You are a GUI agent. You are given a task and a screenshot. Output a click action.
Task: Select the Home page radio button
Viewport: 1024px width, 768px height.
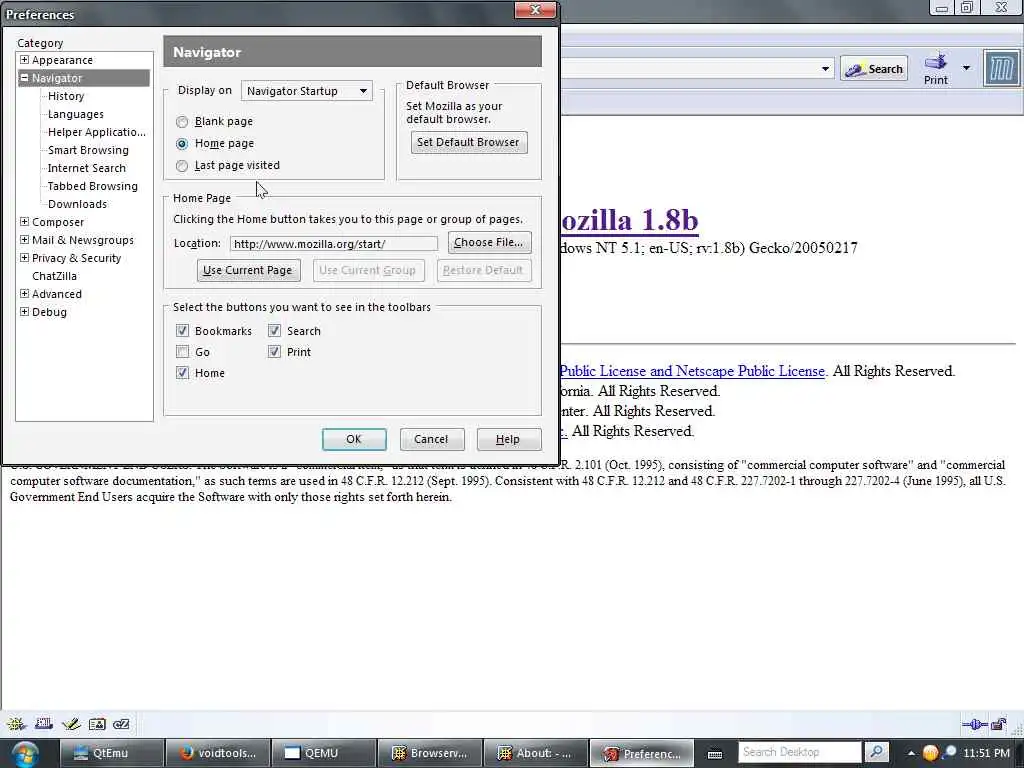click(182, 144)
